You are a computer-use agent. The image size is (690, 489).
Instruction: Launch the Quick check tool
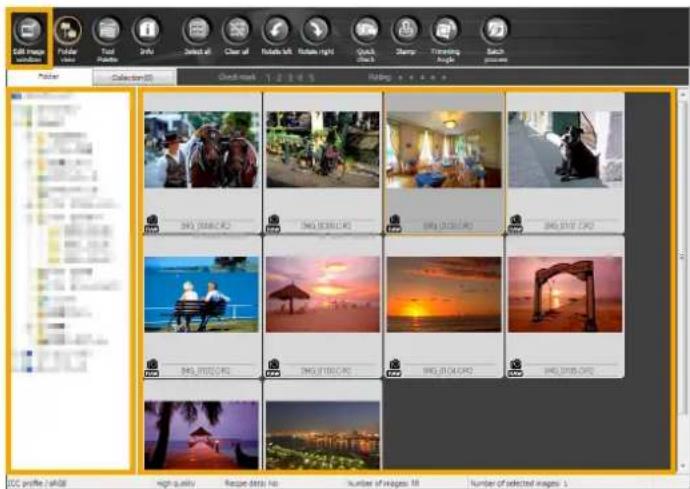tap(366, 39)
